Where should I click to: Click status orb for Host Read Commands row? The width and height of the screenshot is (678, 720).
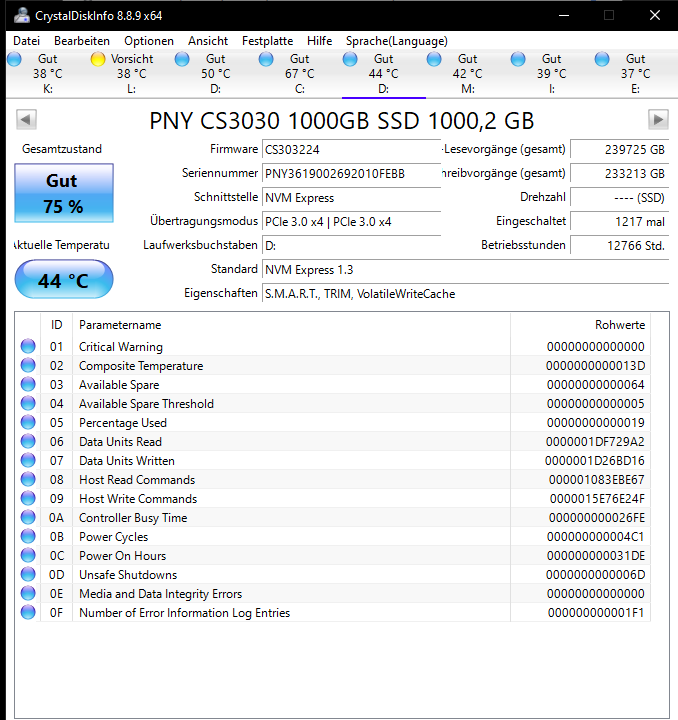pyautogui.click(x=28, y=479)
